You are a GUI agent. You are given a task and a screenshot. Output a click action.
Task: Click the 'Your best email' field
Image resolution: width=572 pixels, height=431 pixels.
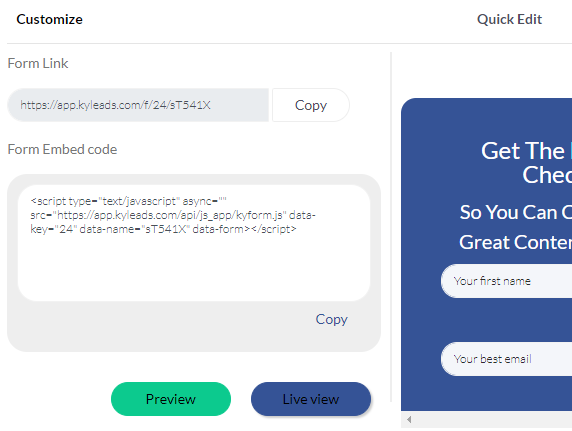coord(507,359)
